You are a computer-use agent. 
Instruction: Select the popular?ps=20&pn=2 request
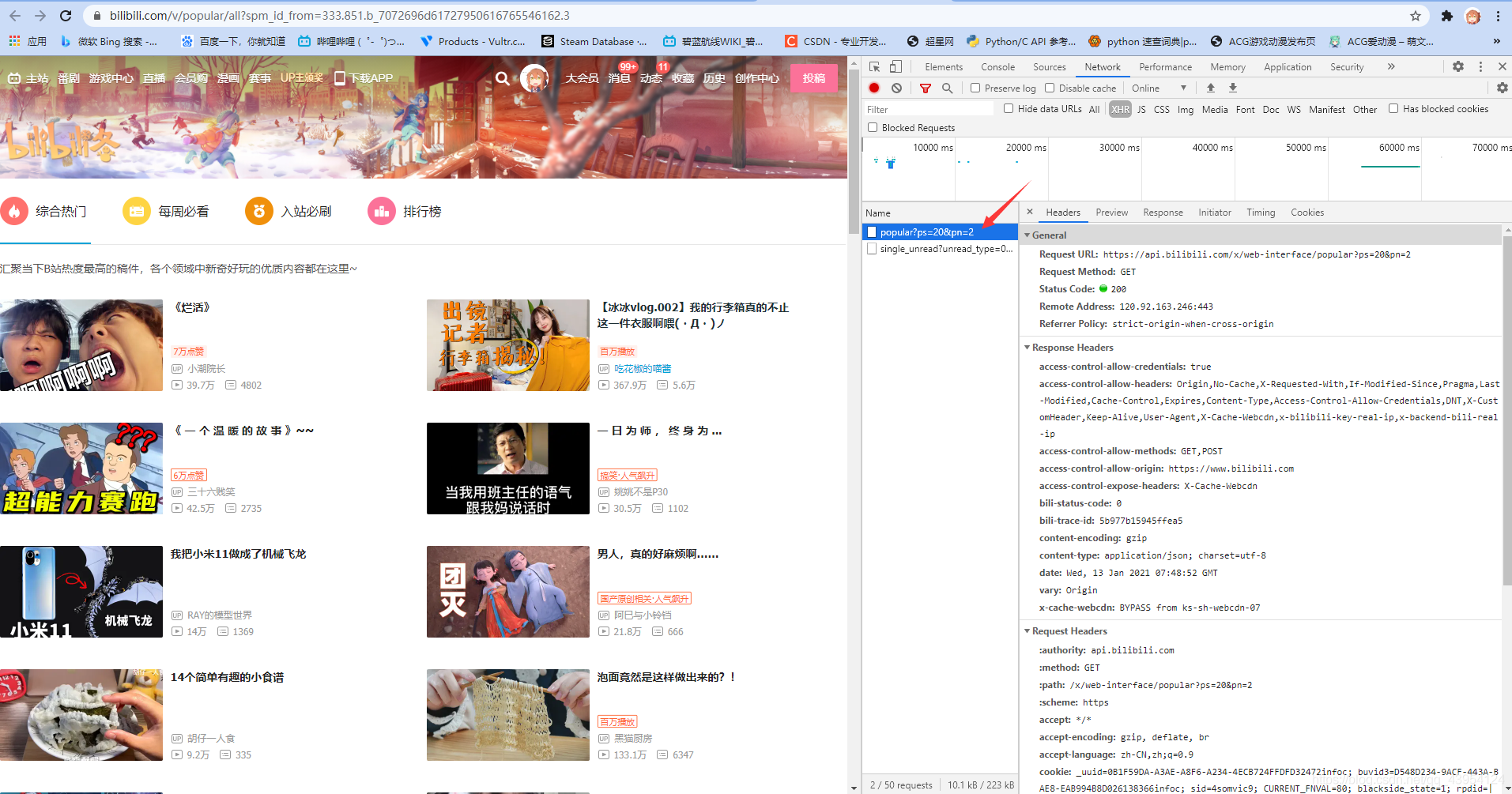(x=940, y=231)
